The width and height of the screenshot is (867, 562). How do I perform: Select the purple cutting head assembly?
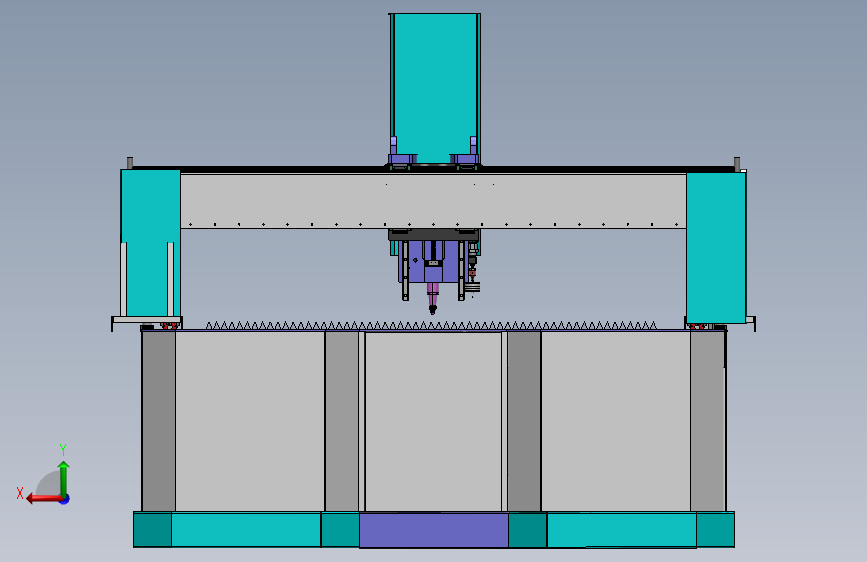coord(433,261)
